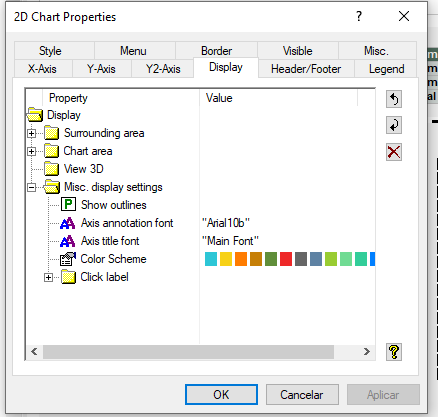The image size is (438, 417).
Task: Select the Axis annotation font icon
Action: (68, 223)
